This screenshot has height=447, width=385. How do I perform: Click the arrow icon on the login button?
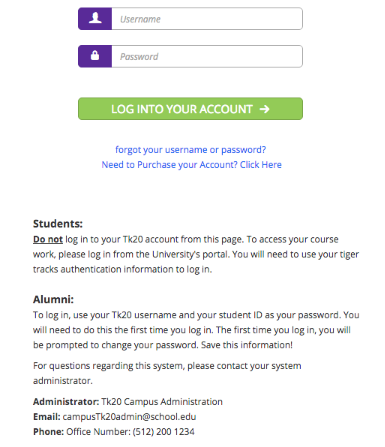pos(265,109)
